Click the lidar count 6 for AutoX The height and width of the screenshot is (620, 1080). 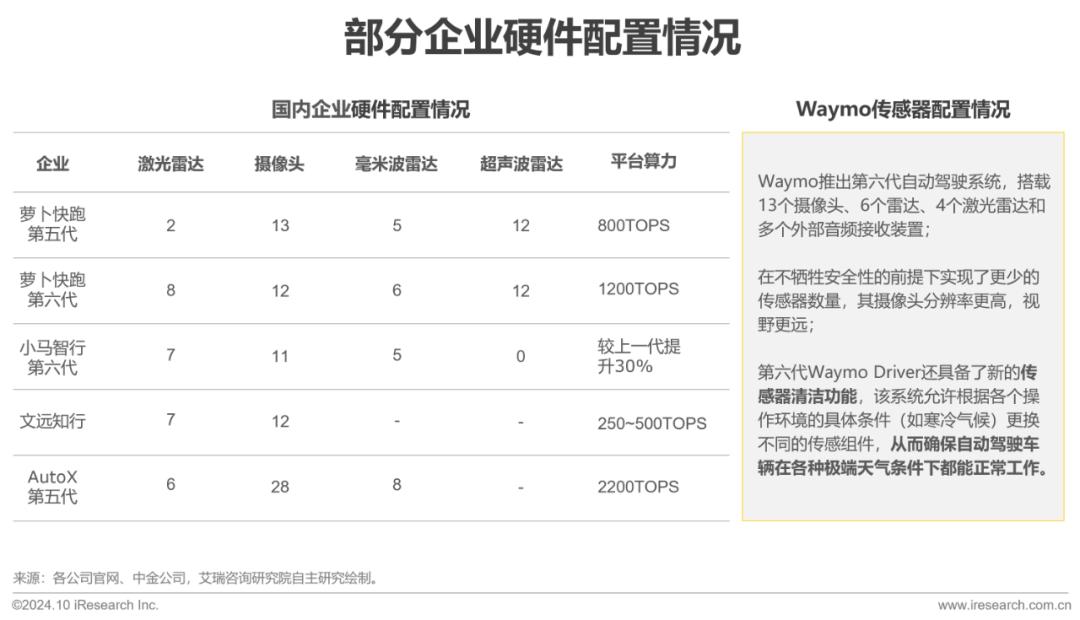[x=171, y=484]
